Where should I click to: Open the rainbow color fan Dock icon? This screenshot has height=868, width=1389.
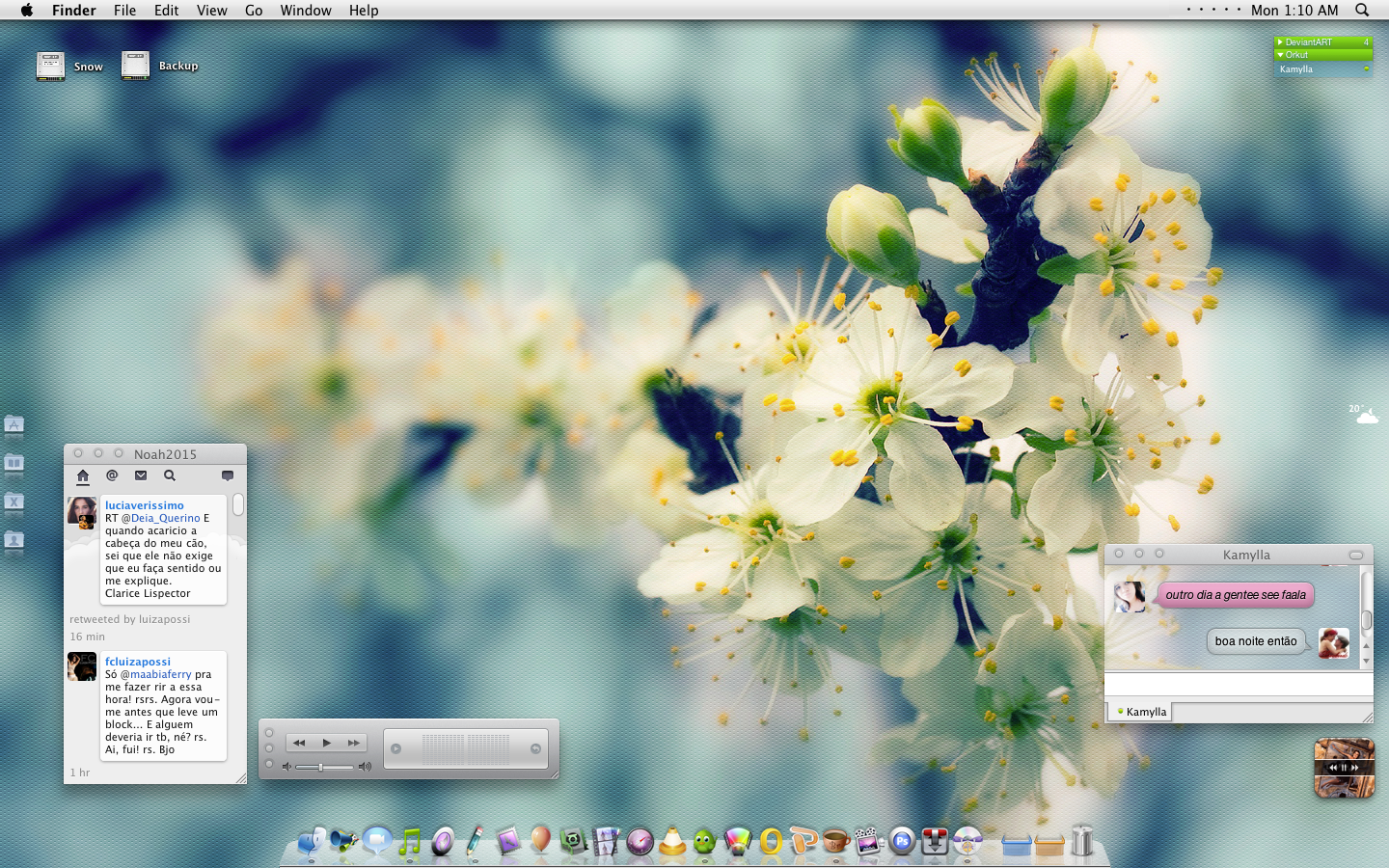738,842
